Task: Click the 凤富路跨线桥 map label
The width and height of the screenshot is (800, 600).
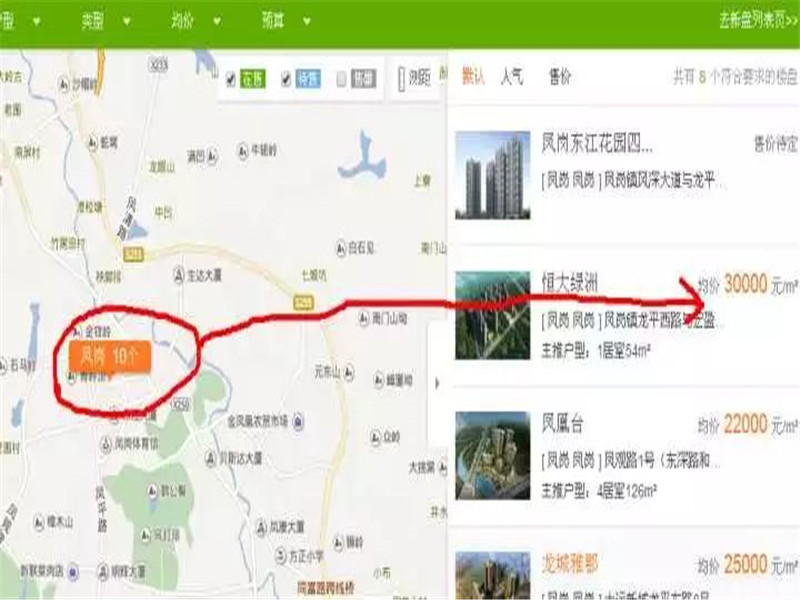Action: (327, 588)
